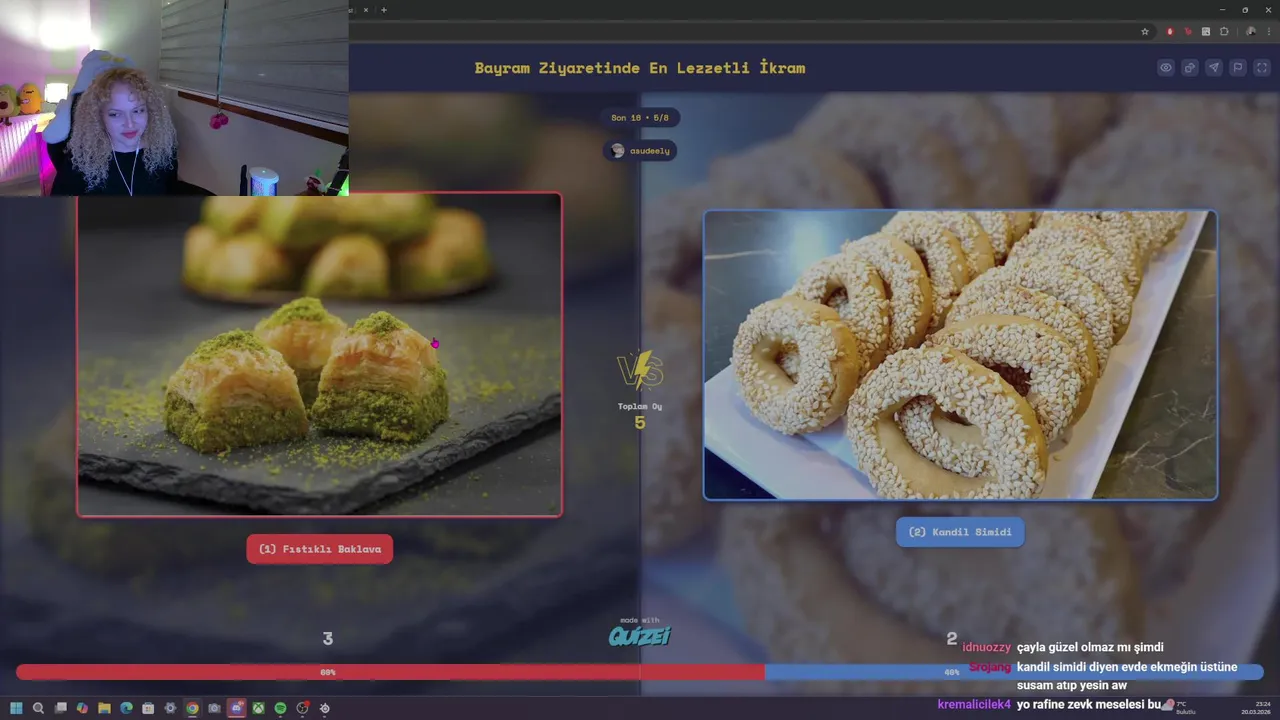Click the red 60% vote bar segment

point(390,672)
